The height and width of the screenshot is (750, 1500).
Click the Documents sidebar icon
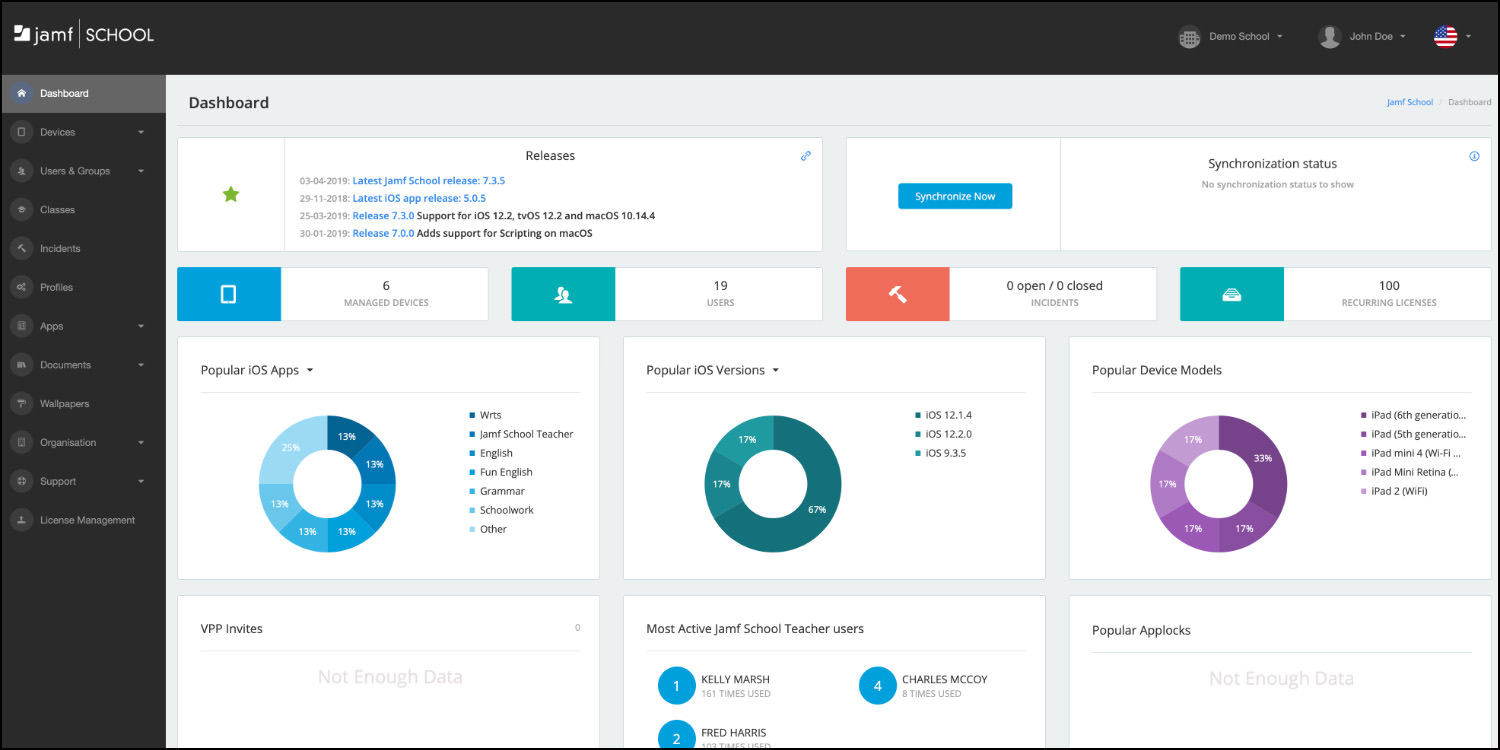click(x=21, y=365)
